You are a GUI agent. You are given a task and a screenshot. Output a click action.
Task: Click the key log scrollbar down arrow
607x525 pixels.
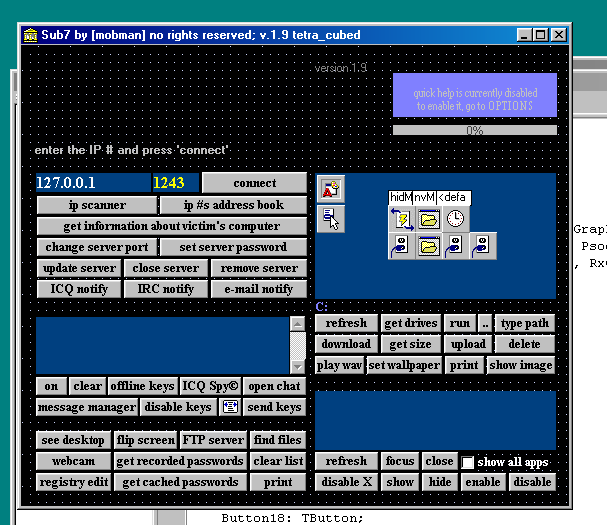point(297,366)
